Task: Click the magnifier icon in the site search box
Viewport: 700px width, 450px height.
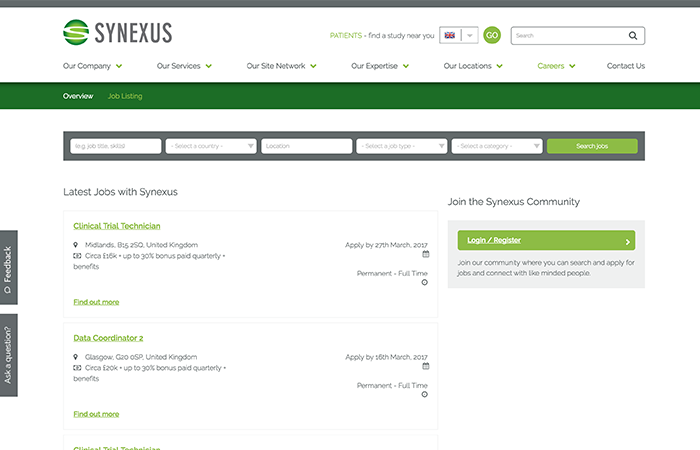Action: tap(633, 36)
